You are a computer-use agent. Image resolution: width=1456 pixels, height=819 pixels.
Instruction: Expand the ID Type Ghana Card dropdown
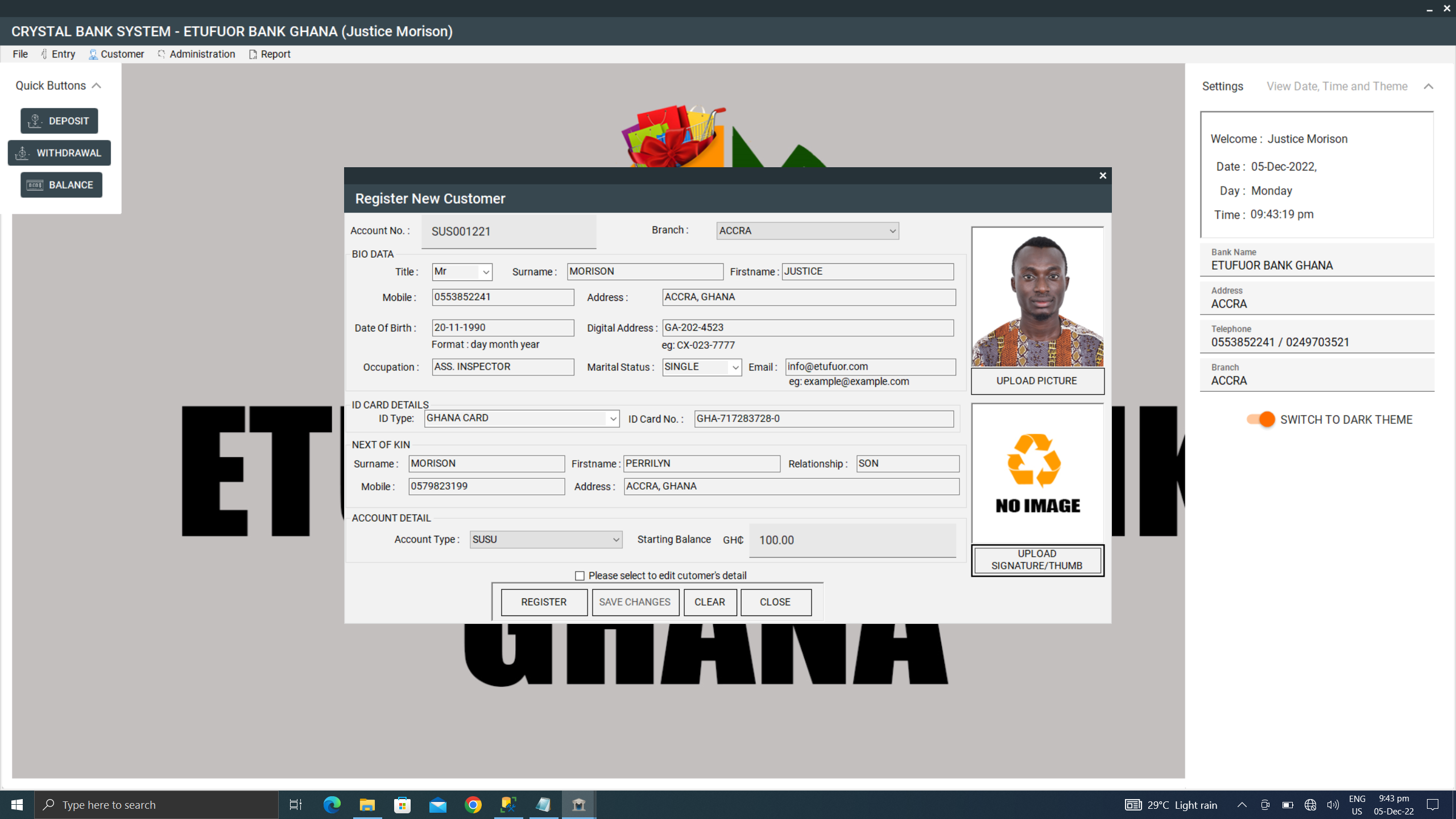613,419
